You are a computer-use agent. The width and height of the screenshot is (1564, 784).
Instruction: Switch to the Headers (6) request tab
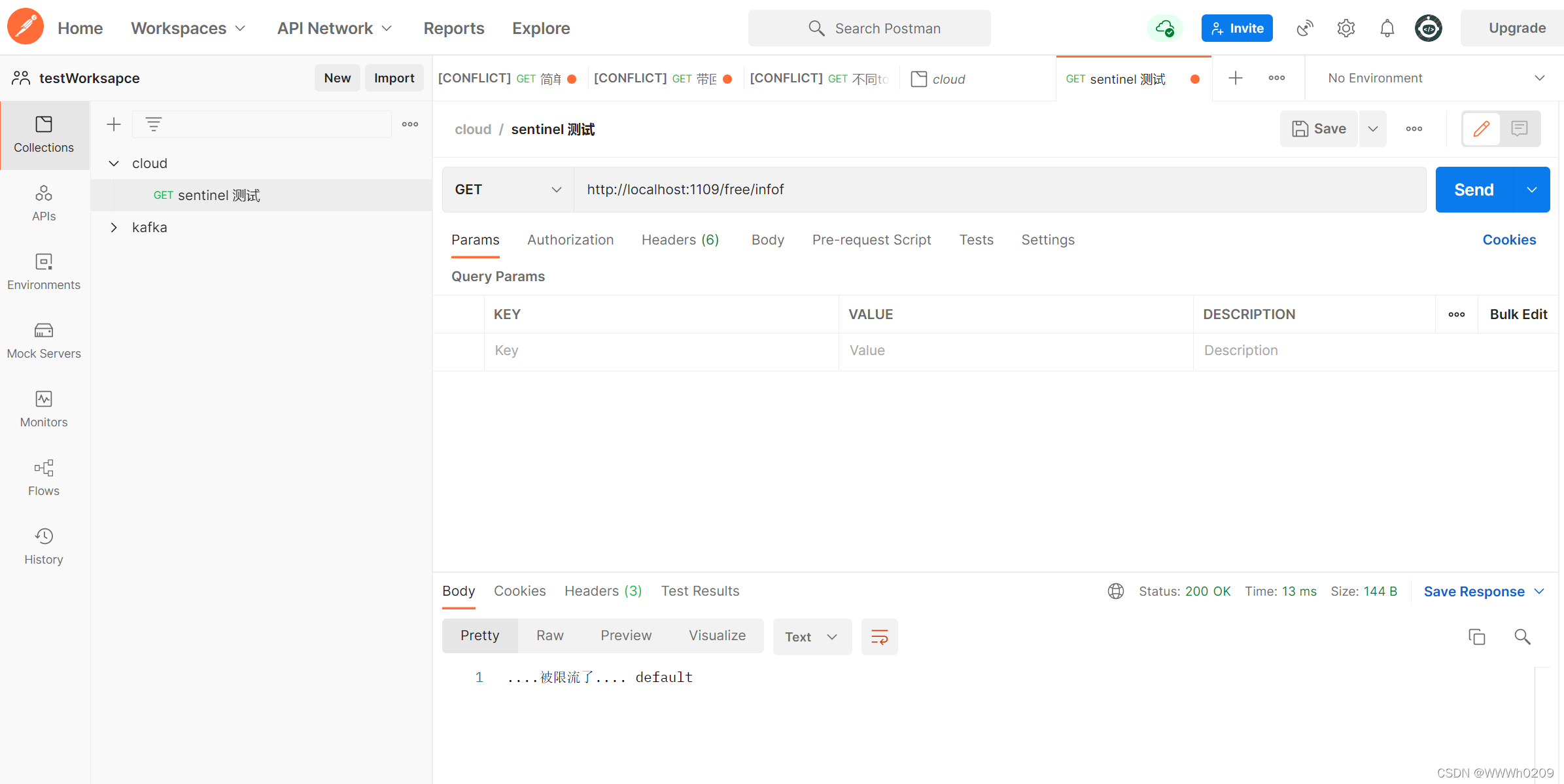(x=680, y=240)
